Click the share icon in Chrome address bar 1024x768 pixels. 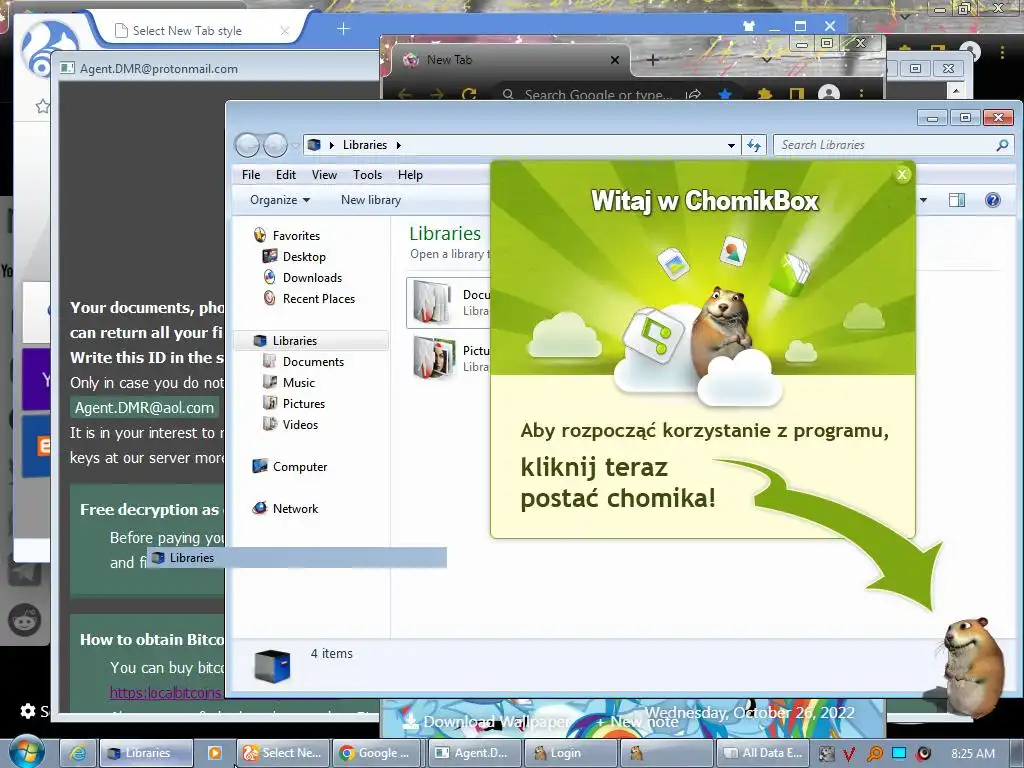click(694, 95)
